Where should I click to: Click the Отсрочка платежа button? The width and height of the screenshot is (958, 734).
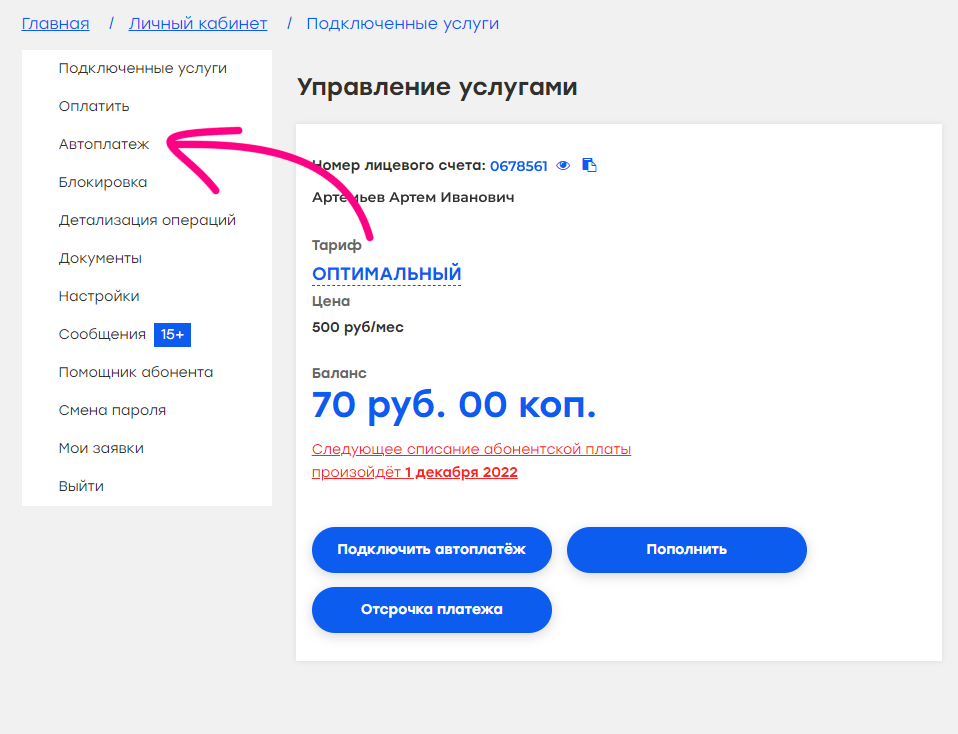click(432, 610)
